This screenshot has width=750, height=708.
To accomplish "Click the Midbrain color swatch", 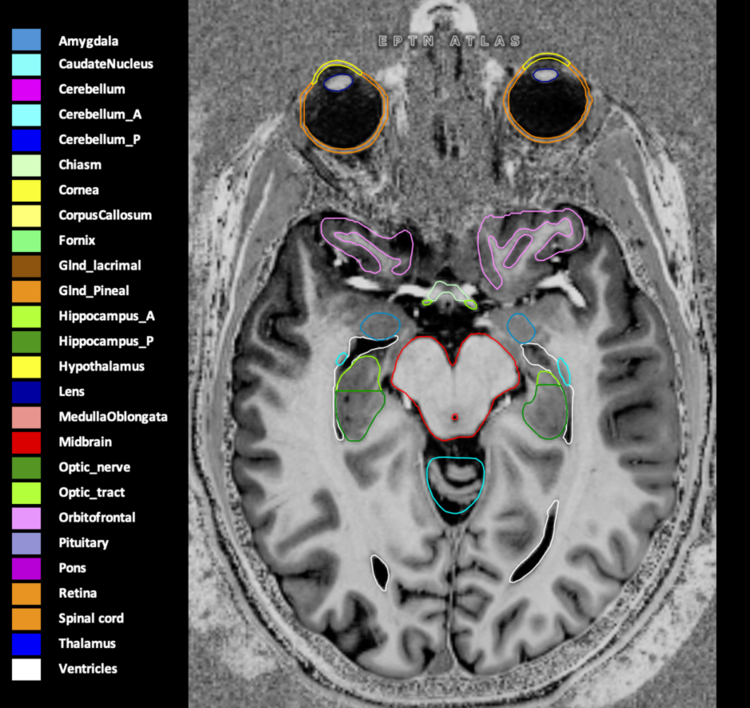I will 26,442.
